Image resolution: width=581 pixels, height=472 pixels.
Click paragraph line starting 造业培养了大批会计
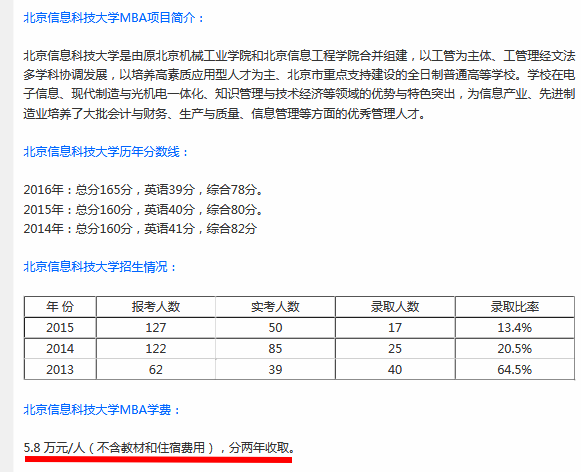coord(225,114)
